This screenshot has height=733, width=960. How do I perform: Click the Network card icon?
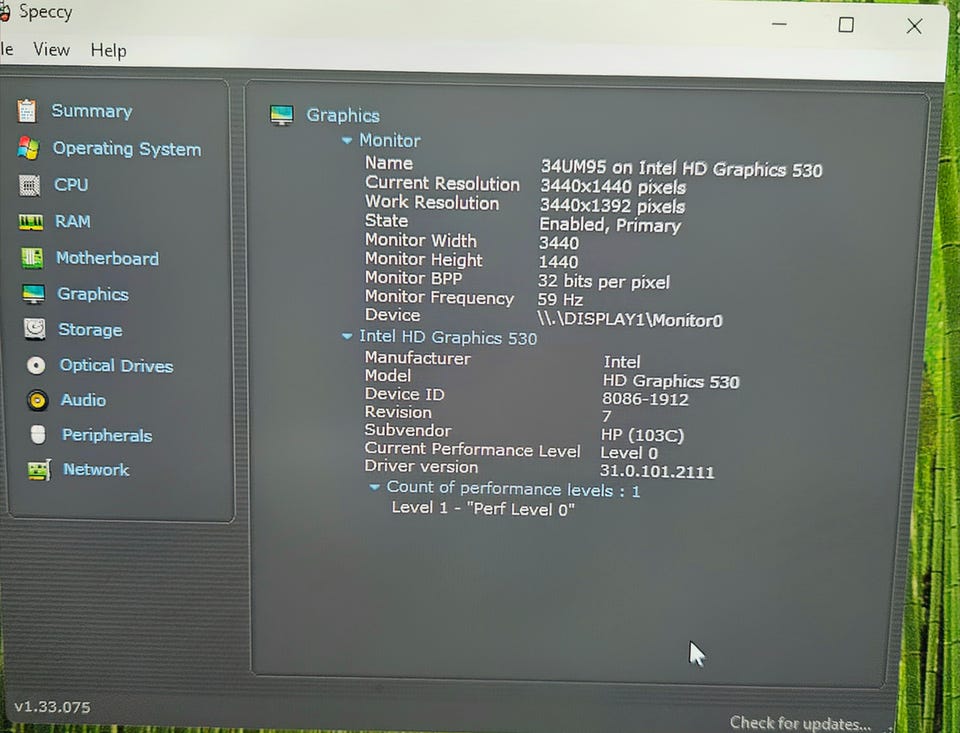tap(39, 470)
